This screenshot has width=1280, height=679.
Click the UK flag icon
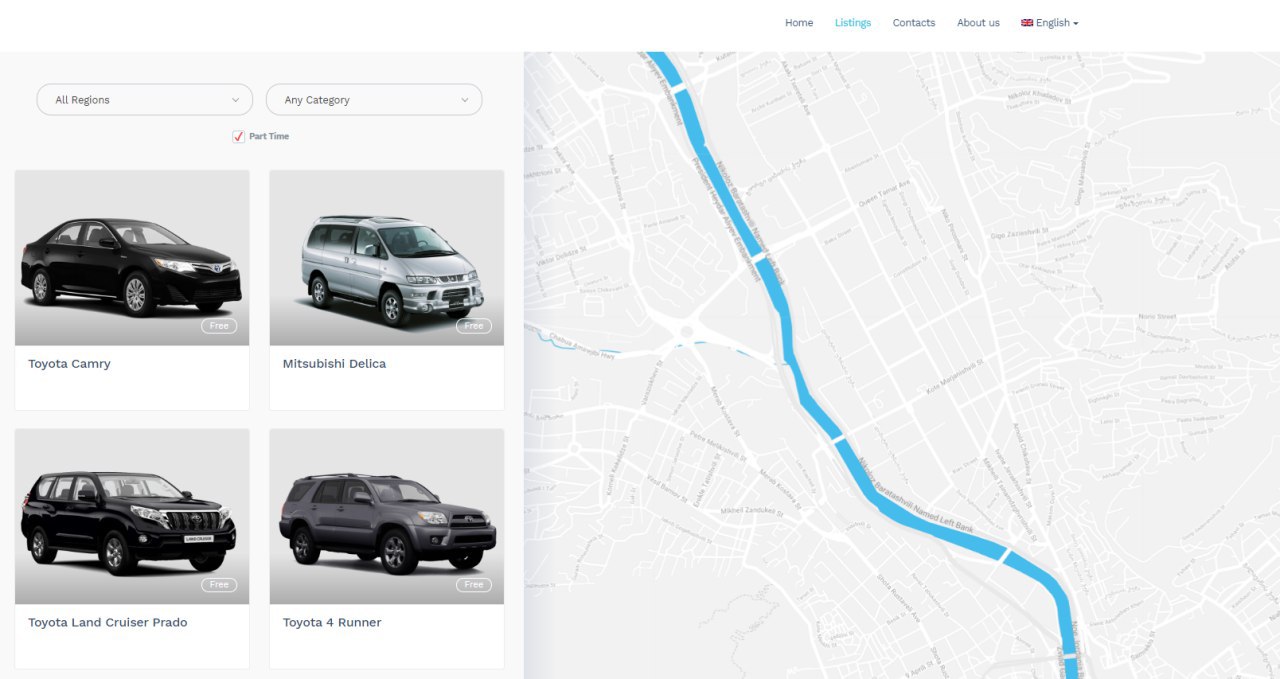click(1027, 23)
